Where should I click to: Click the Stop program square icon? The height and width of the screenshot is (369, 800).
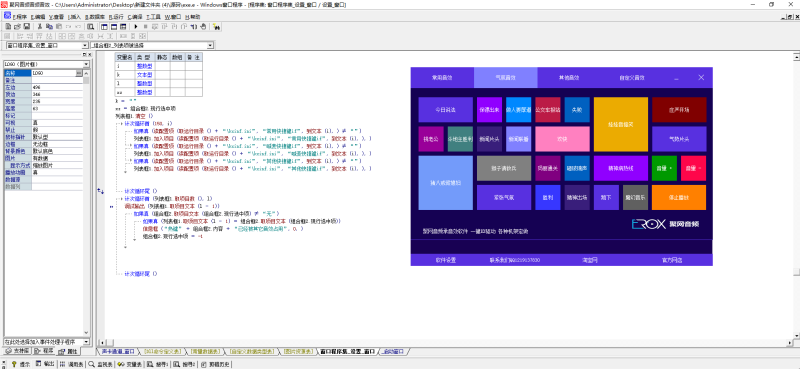(x=145, y=27)
